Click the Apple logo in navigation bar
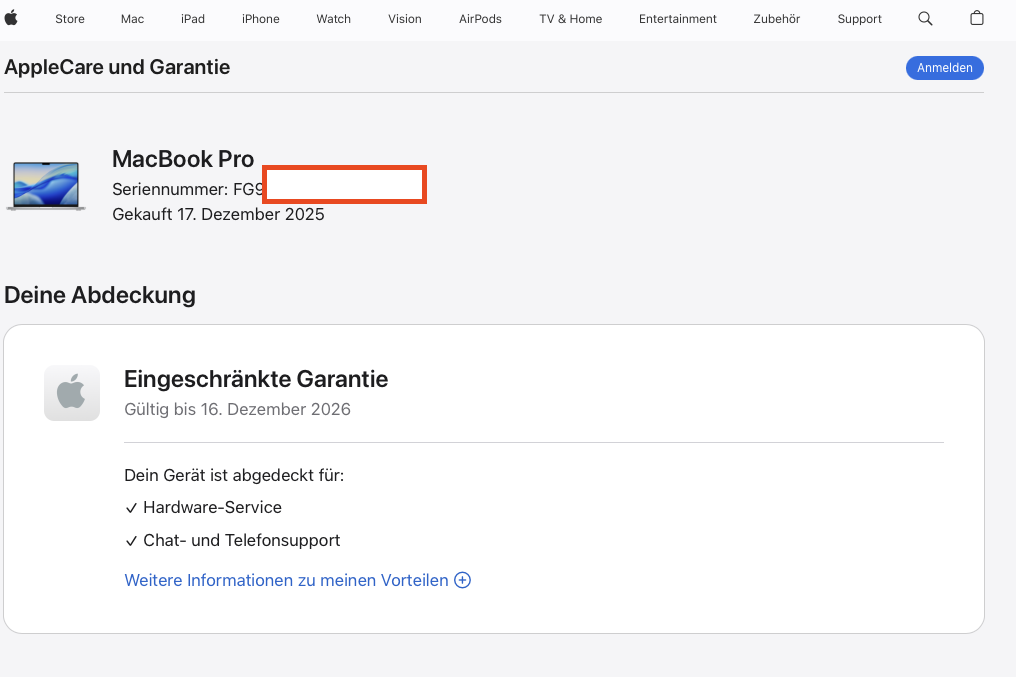The width and height of the screenshot is (1016, 677). click(x=12, y=18)
